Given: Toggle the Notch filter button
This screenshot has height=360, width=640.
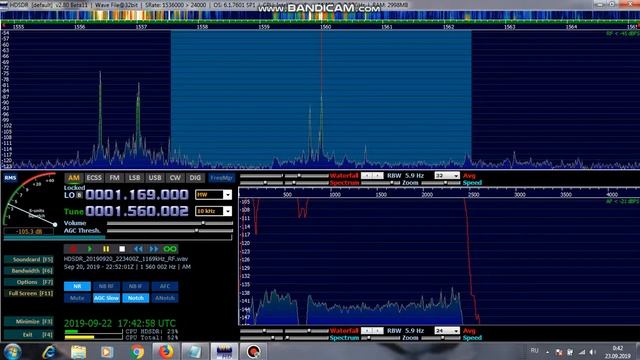Looking at the screenshot, I should click(136, 298).
